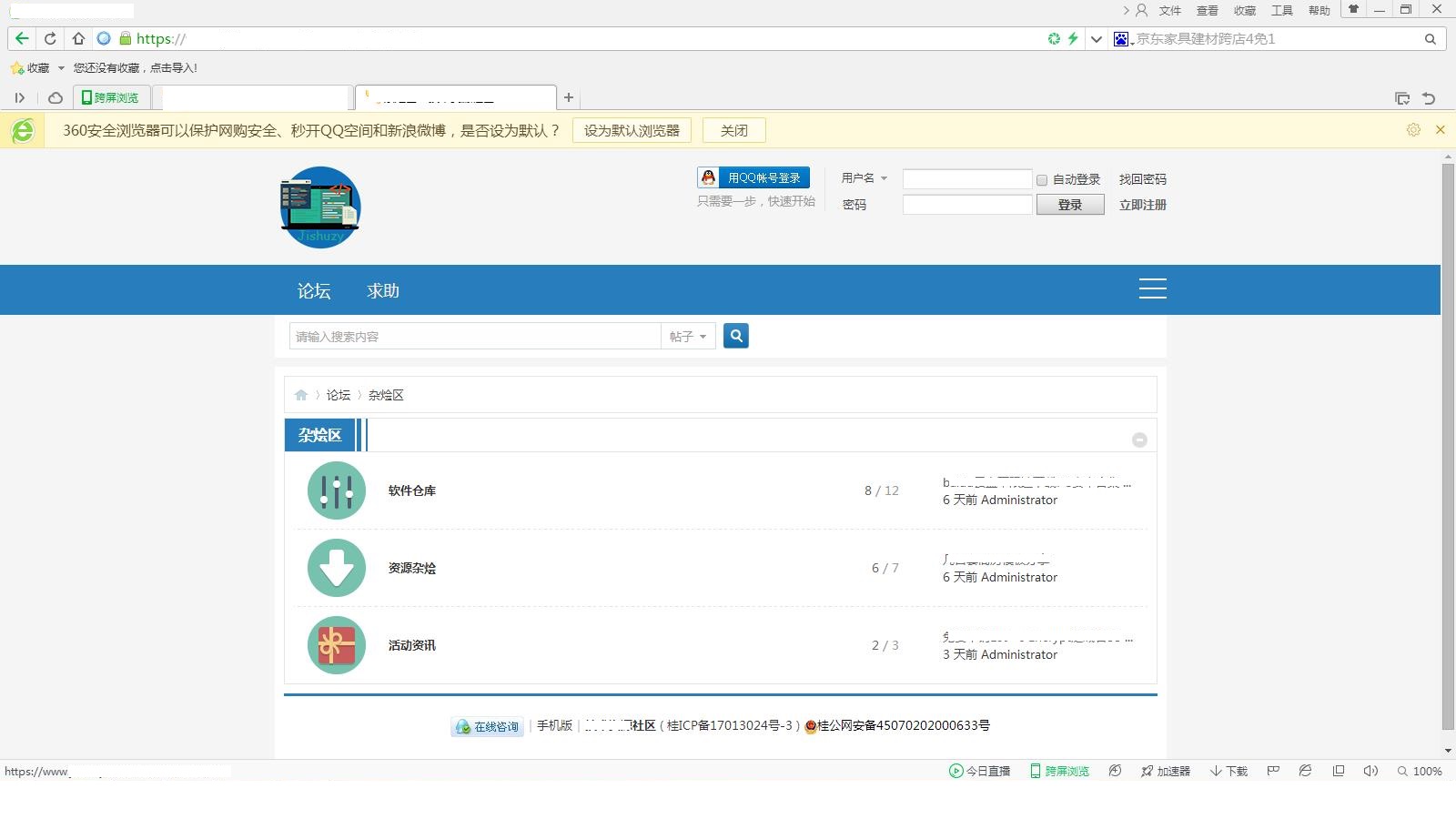Screen dimensions: 1456x819
Task: Expand the 收藏 favorites dropdown arrow
Action: pyautogui.click(x=61, y=68)
